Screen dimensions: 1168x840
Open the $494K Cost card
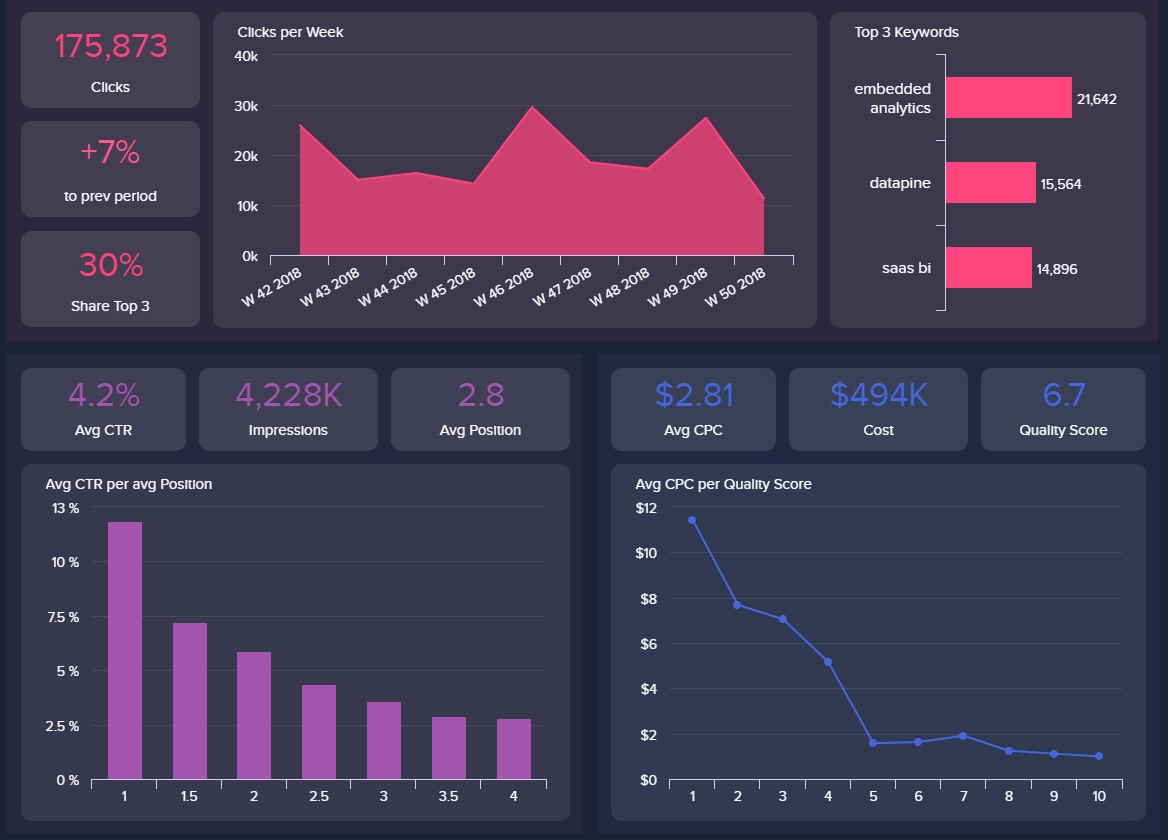pyautogui.click(x=878, y=409)
